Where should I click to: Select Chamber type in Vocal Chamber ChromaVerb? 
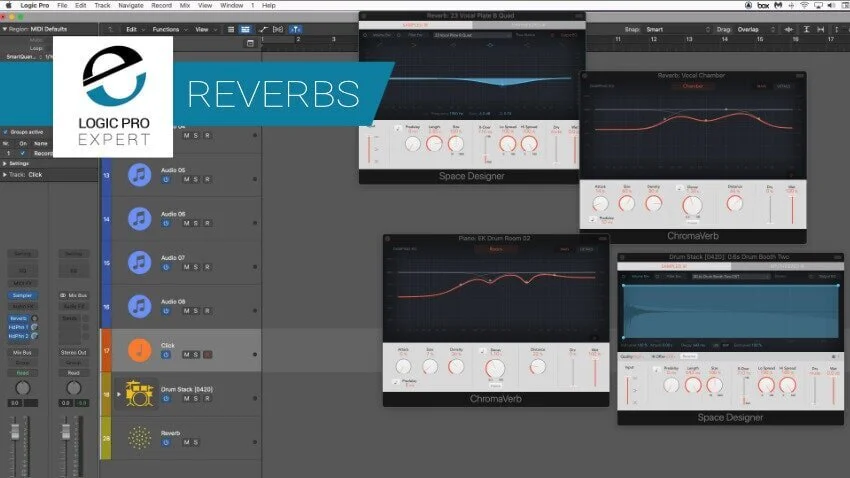pyautogui.click(x=692, y=86)
